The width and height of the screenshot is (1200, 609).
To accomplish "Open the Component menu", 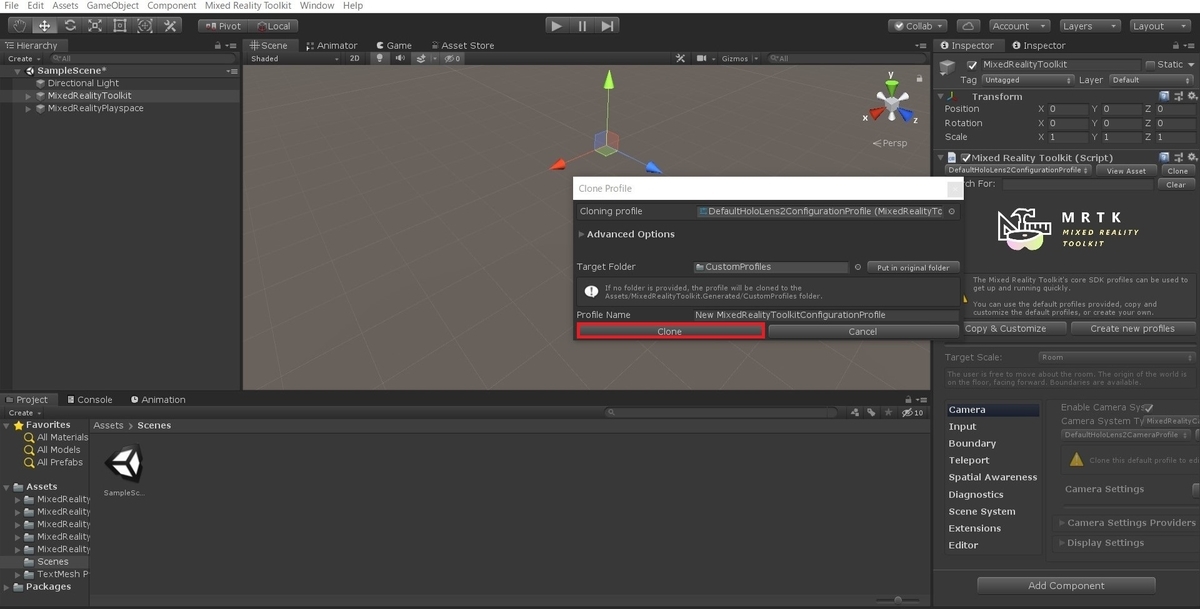I will 172,6.
